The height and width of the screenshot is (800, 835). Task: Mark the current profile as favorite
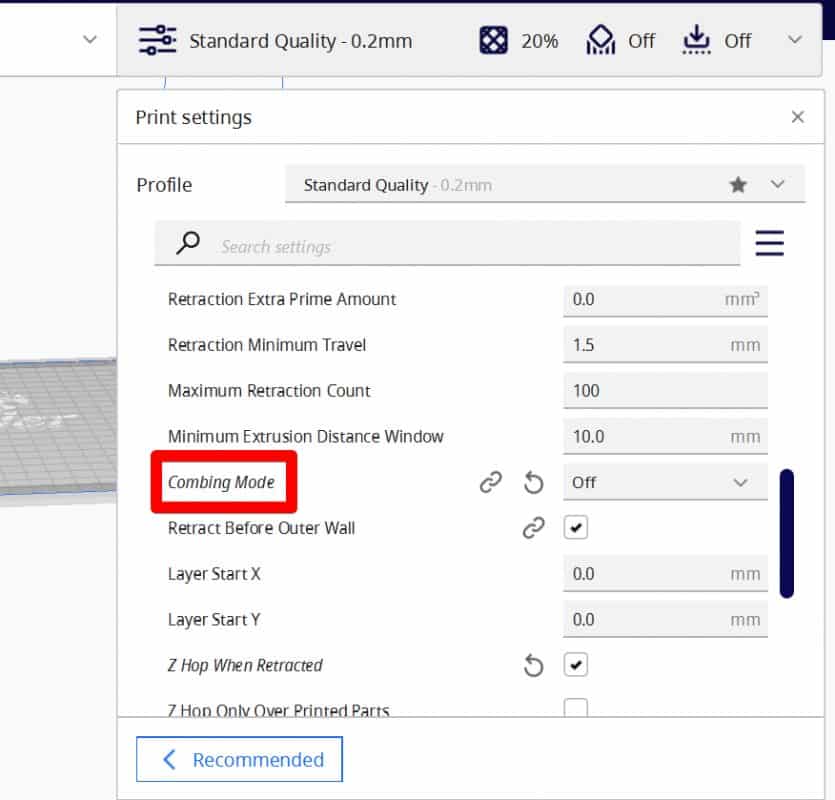738,184
